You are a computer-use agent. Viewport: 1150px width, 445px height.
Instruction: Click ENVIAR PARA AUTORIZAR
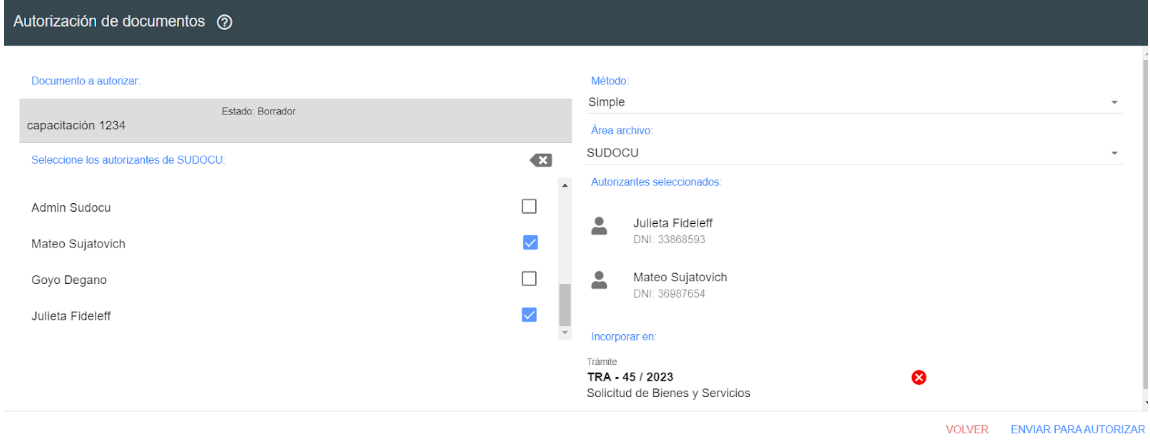[1077, 429]
